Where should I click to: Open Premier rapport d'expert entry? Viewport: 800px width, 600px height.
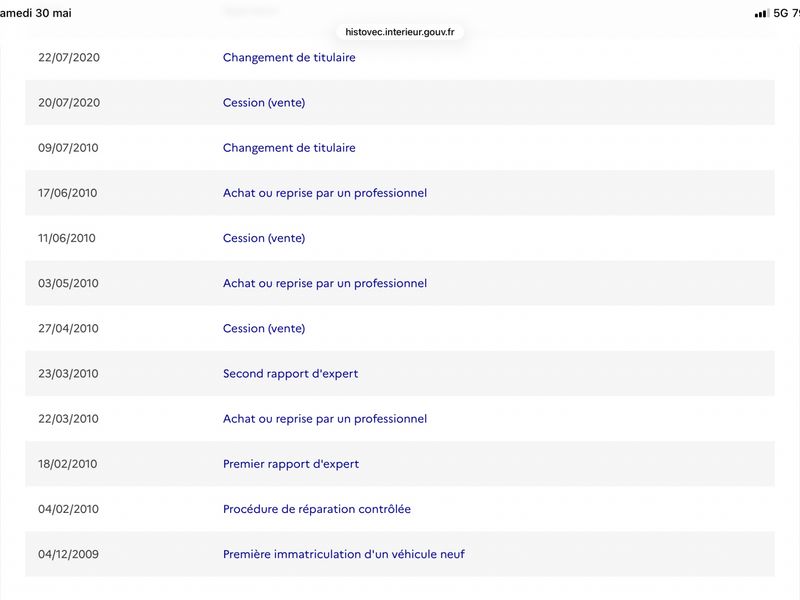point(399,464)
